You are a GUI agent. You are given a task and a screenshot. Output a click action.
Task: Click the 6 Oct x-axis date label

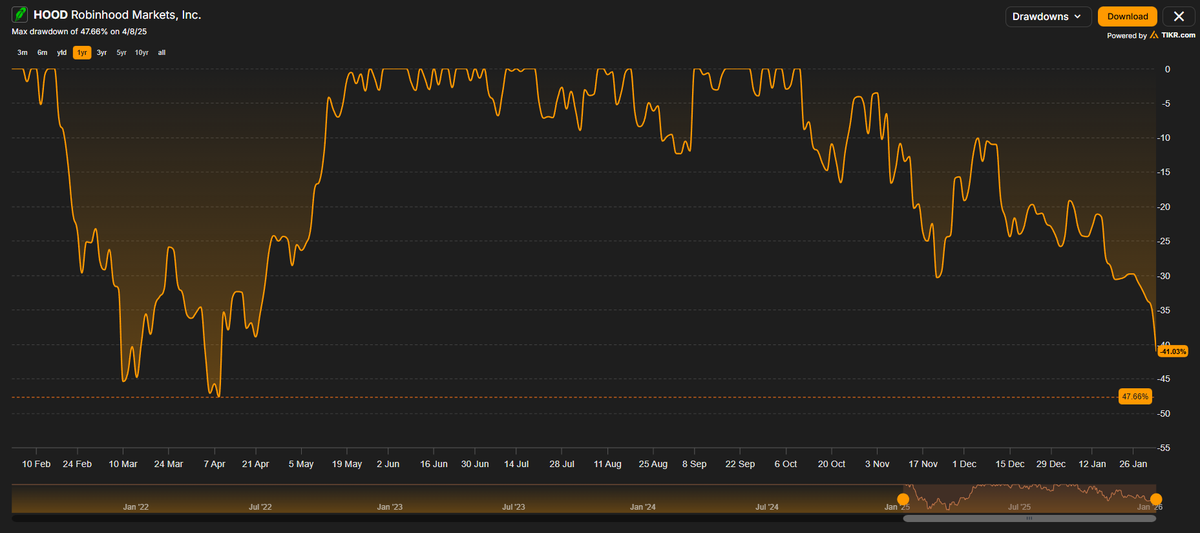point(786,464)
